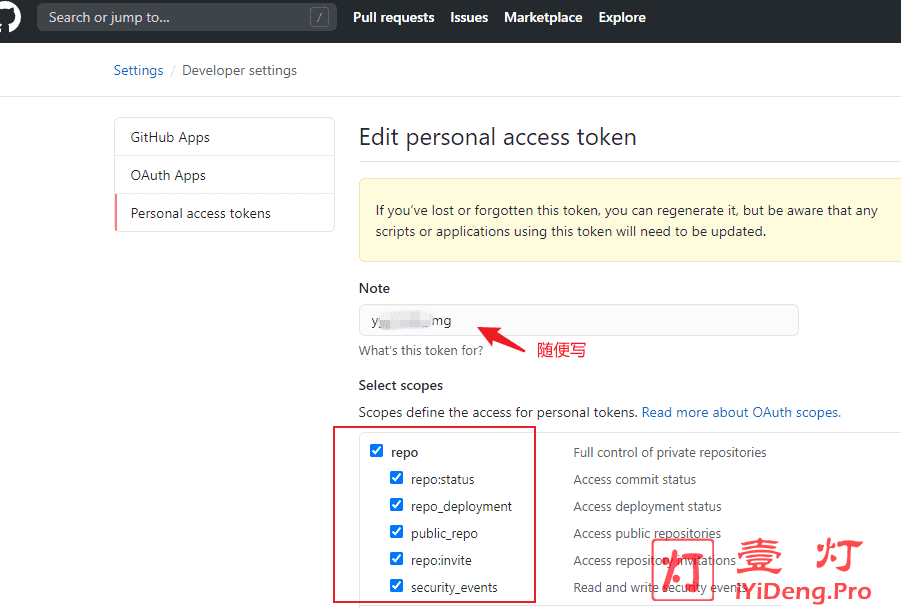Click 'Edit personal access token' heading

498,137
